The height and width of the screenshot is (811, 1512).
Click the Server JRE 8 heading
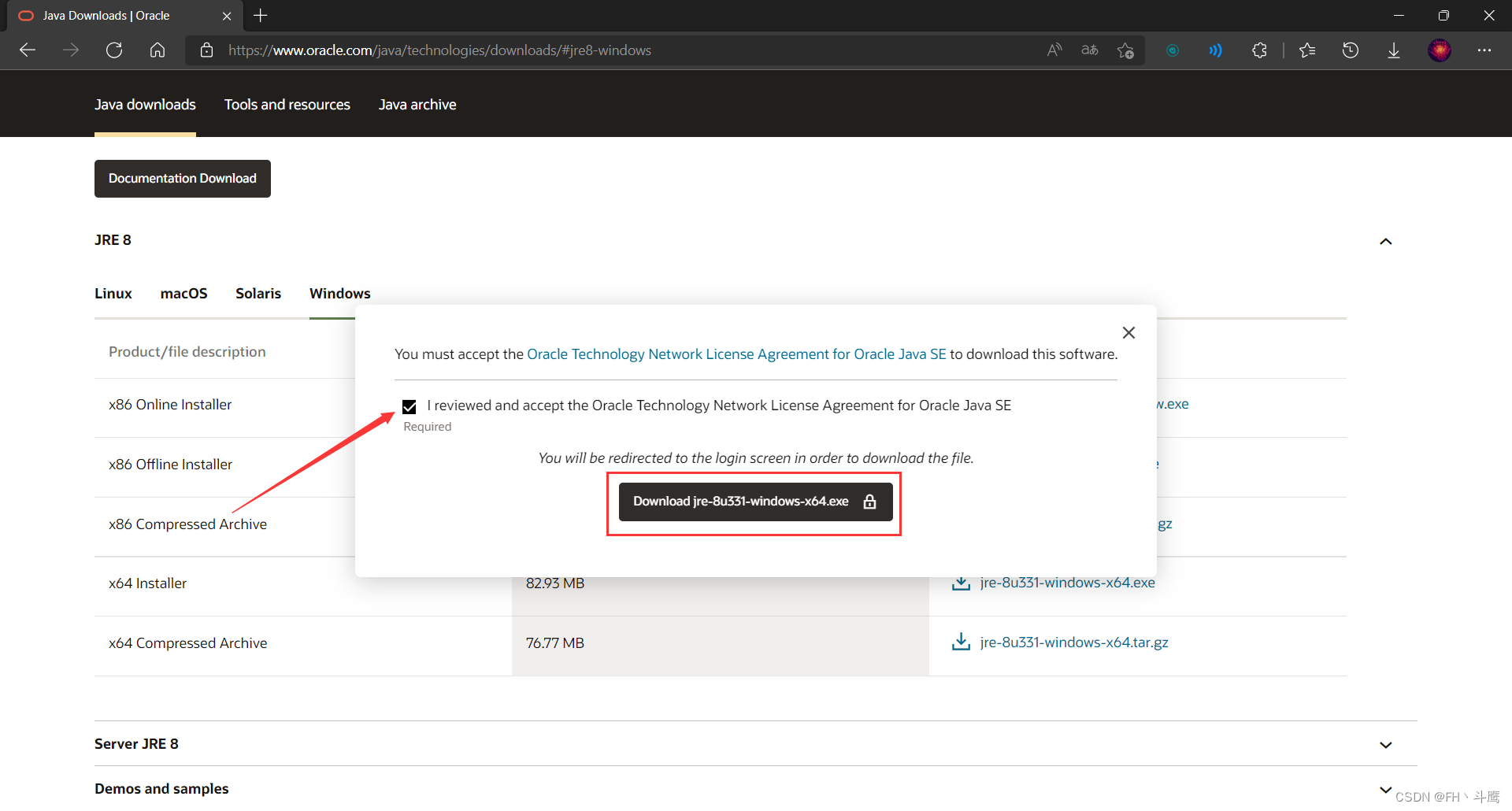136,744
